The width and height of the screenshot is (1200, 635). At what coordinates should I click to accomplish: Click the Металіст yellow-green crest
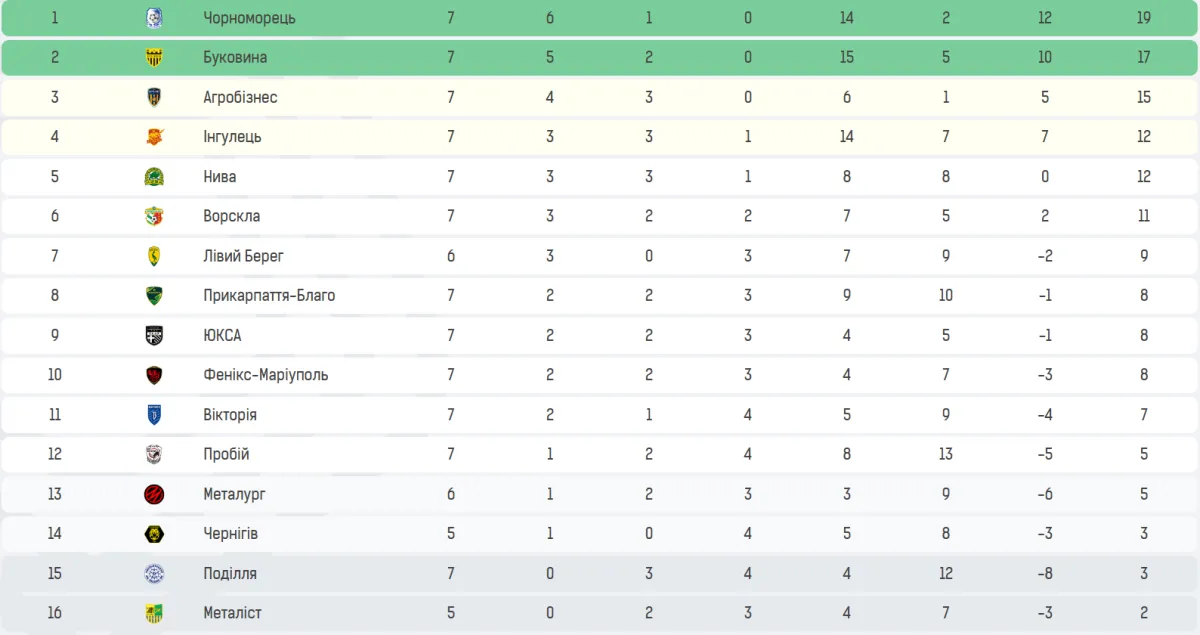154,613
